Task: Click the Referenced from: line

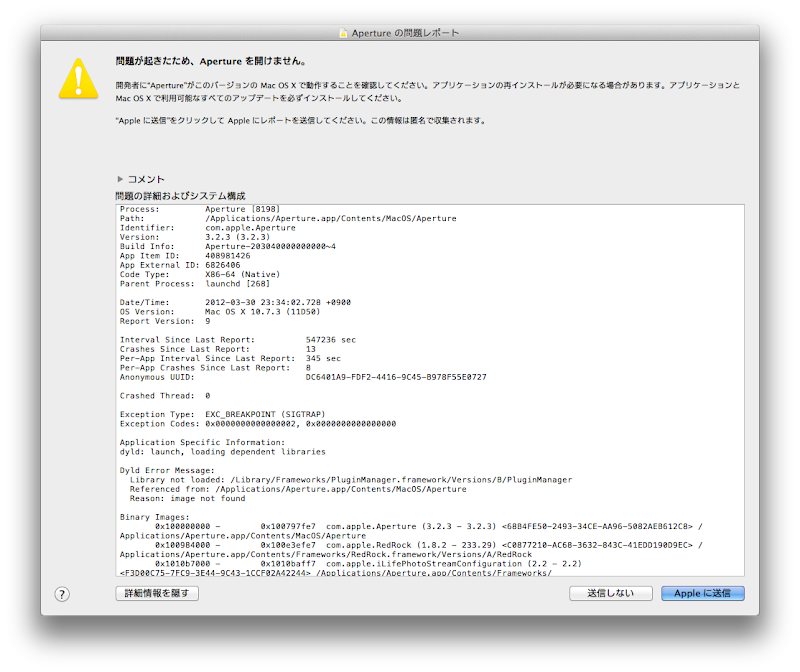Action: pos(298,489)
